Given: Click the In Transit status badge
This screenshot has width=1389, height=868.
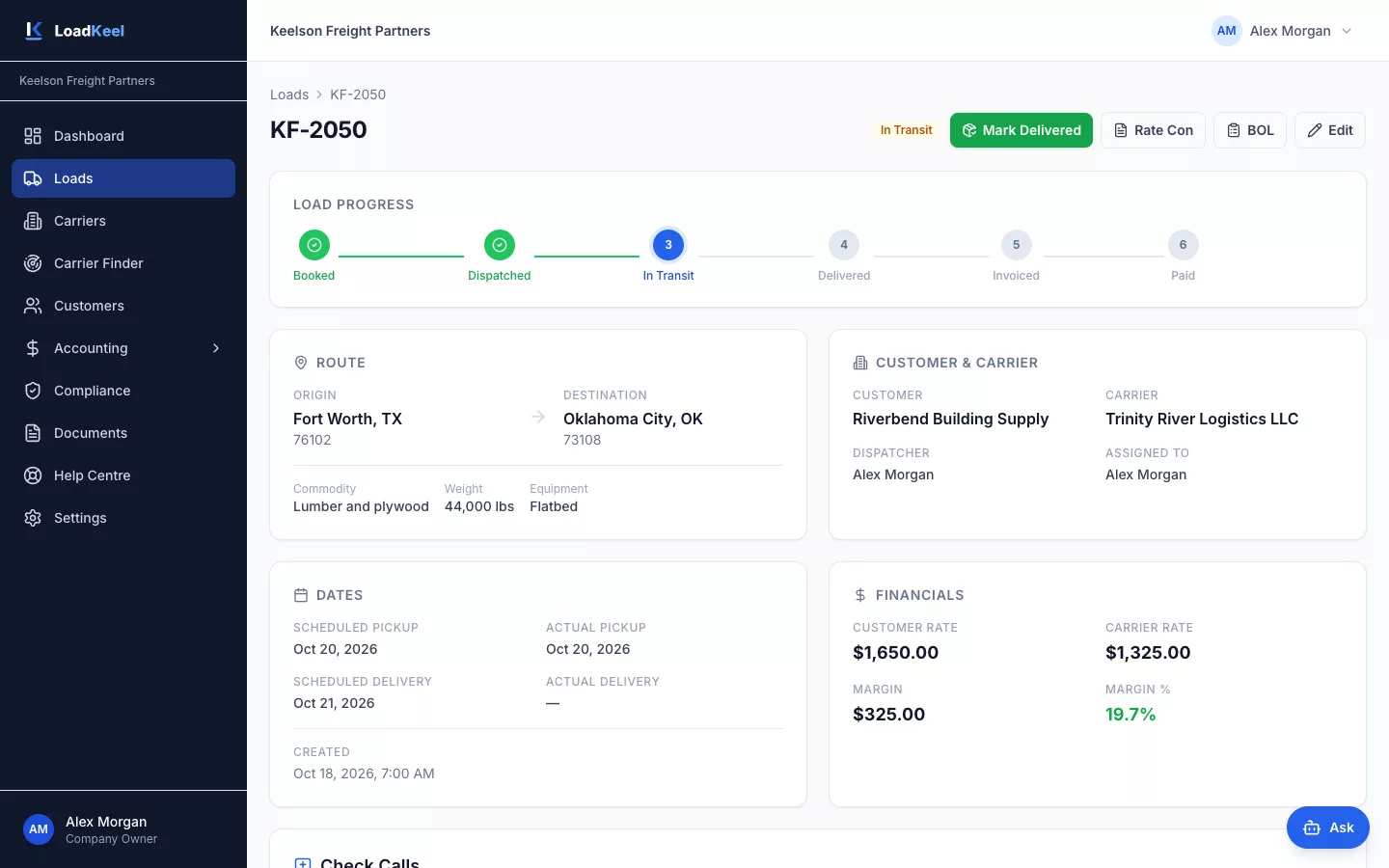Looking at the screenshot, I should click(x=906, y=130).
